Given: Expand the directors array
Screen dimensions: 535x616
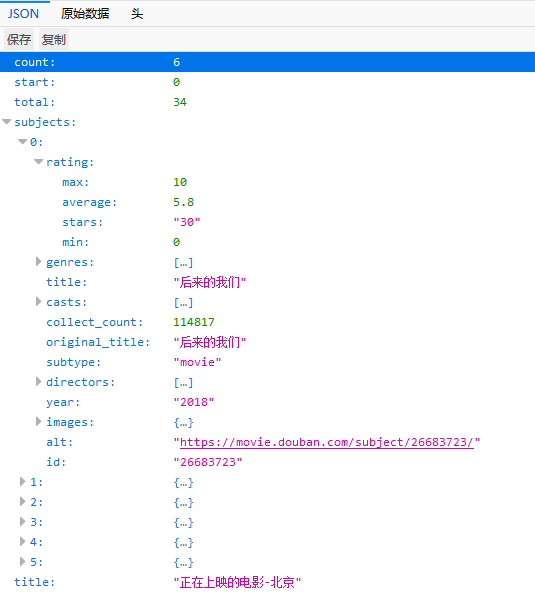Looking at the screenshot, I should (38, 381).
